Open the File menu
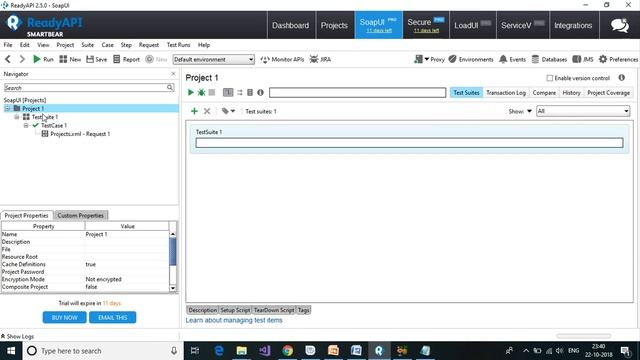The height and width of the screenshot is (360, 640). point(8,45)
